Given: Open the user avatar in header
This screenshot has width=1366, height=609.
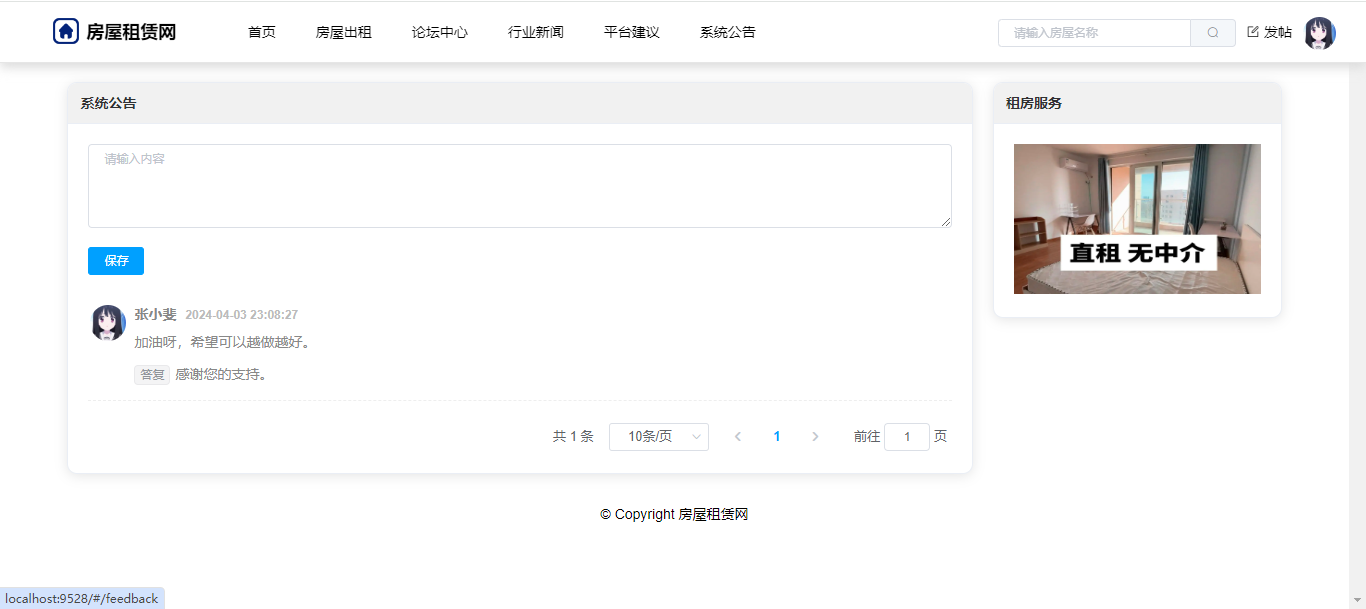Looking at the screenshot, I should click(1320, 33).
